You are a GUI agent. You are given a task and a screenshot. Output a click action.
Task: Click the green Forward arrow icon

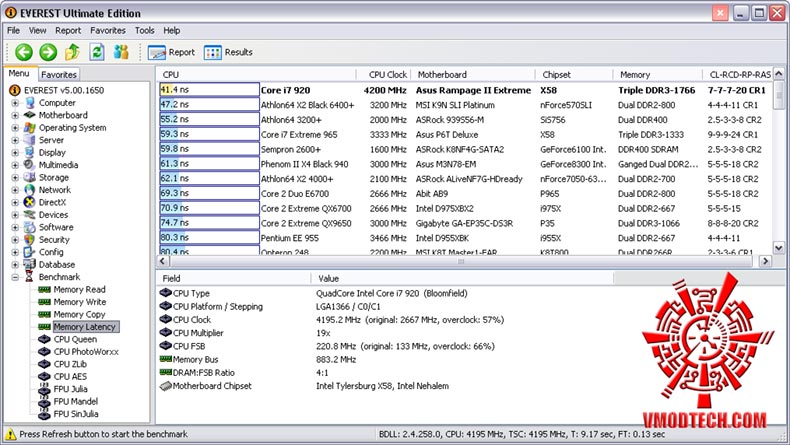point(48,52)
